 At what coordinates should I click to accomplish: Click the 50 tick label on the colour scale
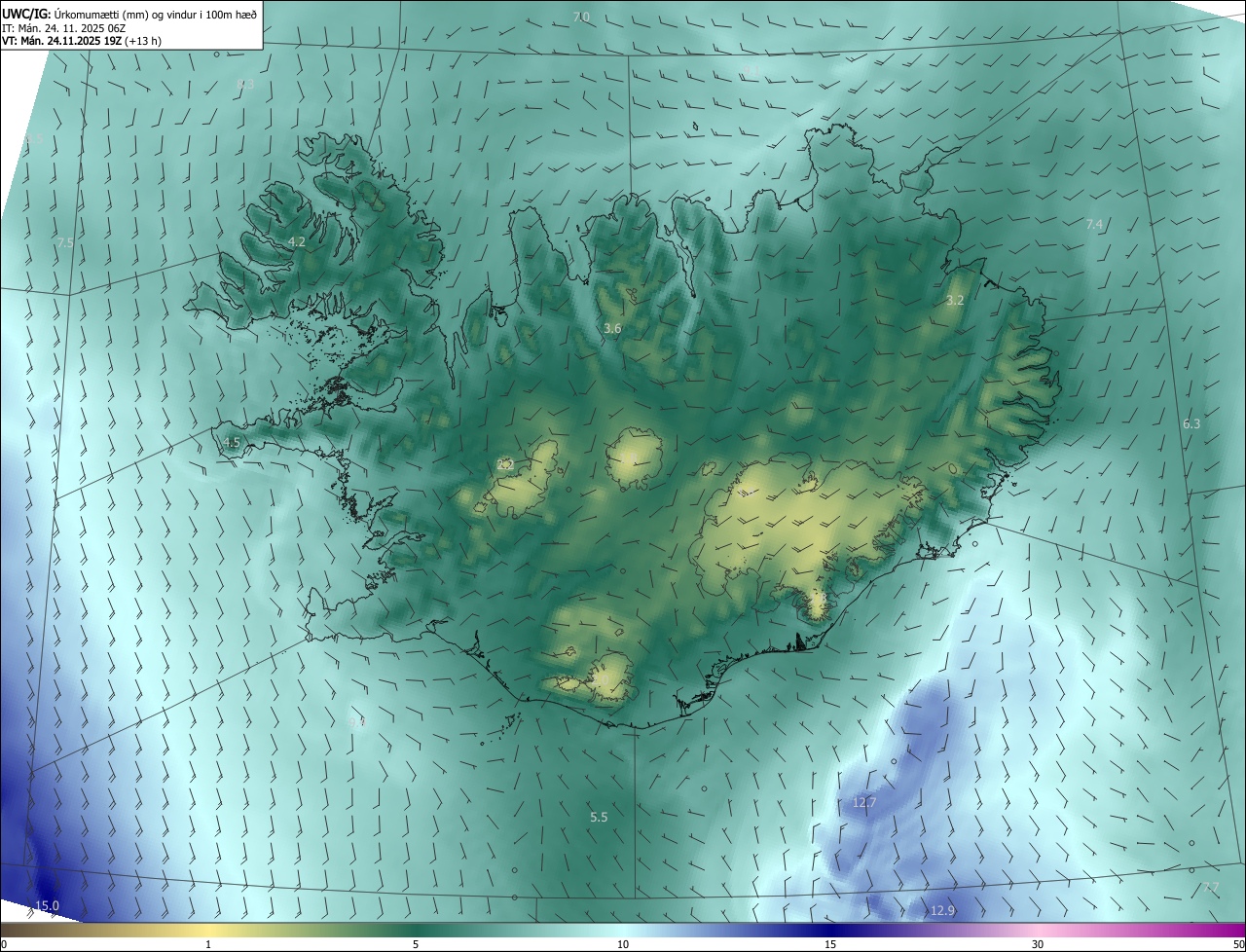tap(1238, 944)
